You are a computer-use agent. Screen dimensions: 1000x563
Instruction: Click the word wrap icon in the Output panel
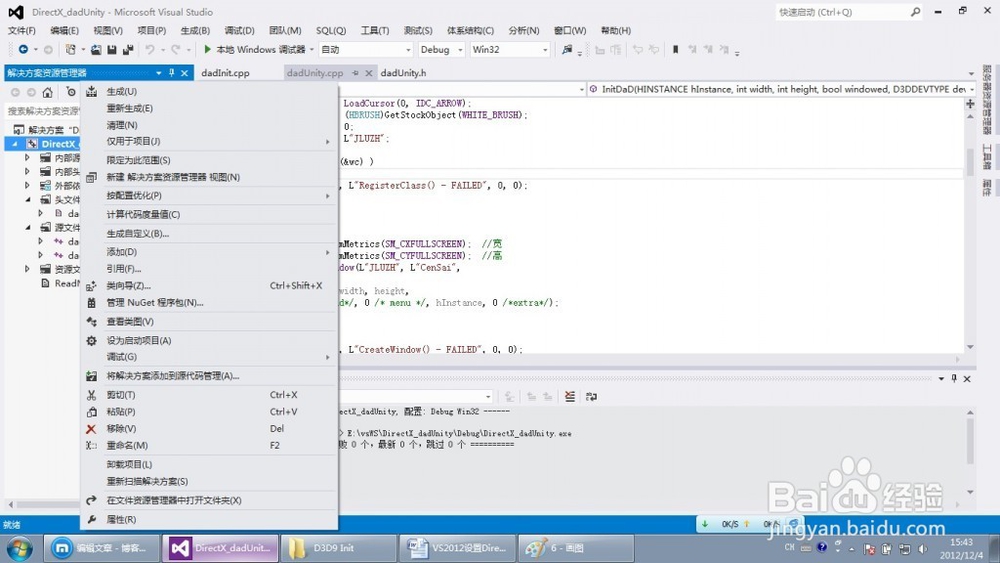[591, 397]
